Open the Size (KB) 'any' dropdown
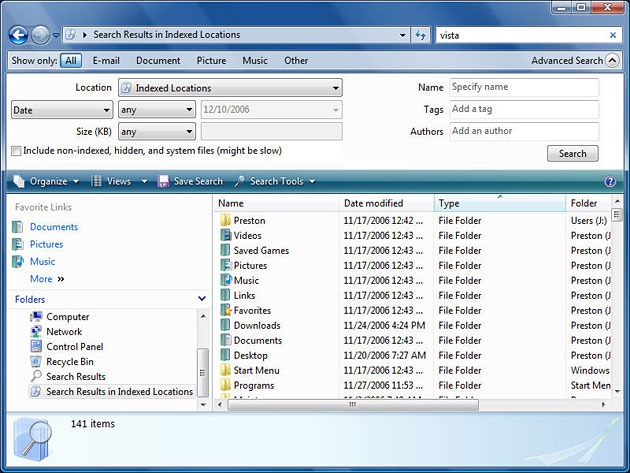This screenshot has width=630, height=473. coord(157,131)
